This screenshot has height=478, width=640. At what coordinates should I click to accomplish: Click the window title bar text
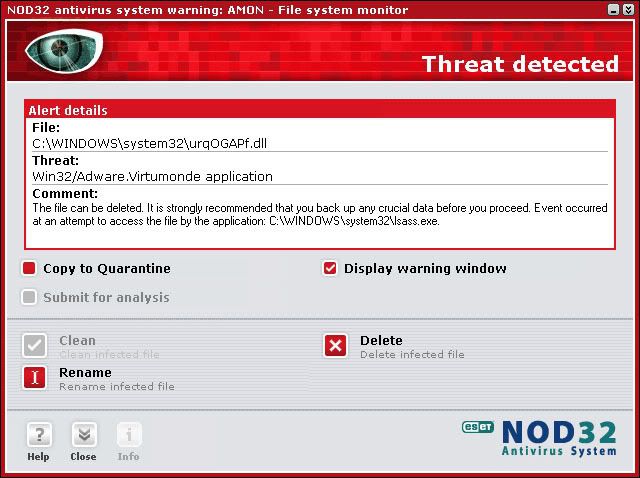pos(208,10)
